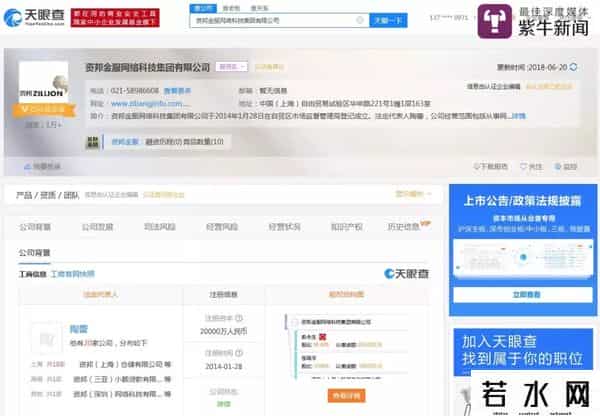Click the link at bottom left of company card
600x416 pixels.
42,166
